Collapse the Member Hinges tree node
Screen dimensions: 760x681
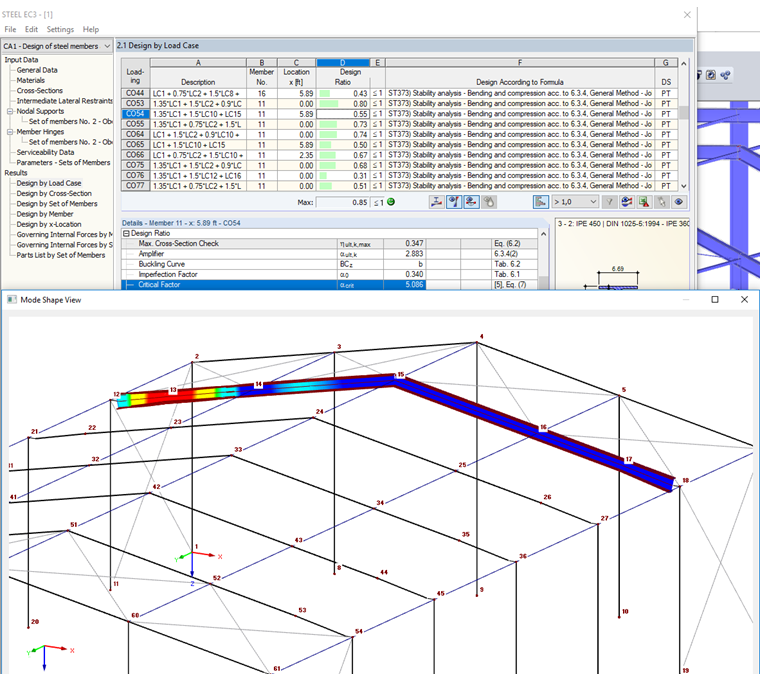[10, 132]
